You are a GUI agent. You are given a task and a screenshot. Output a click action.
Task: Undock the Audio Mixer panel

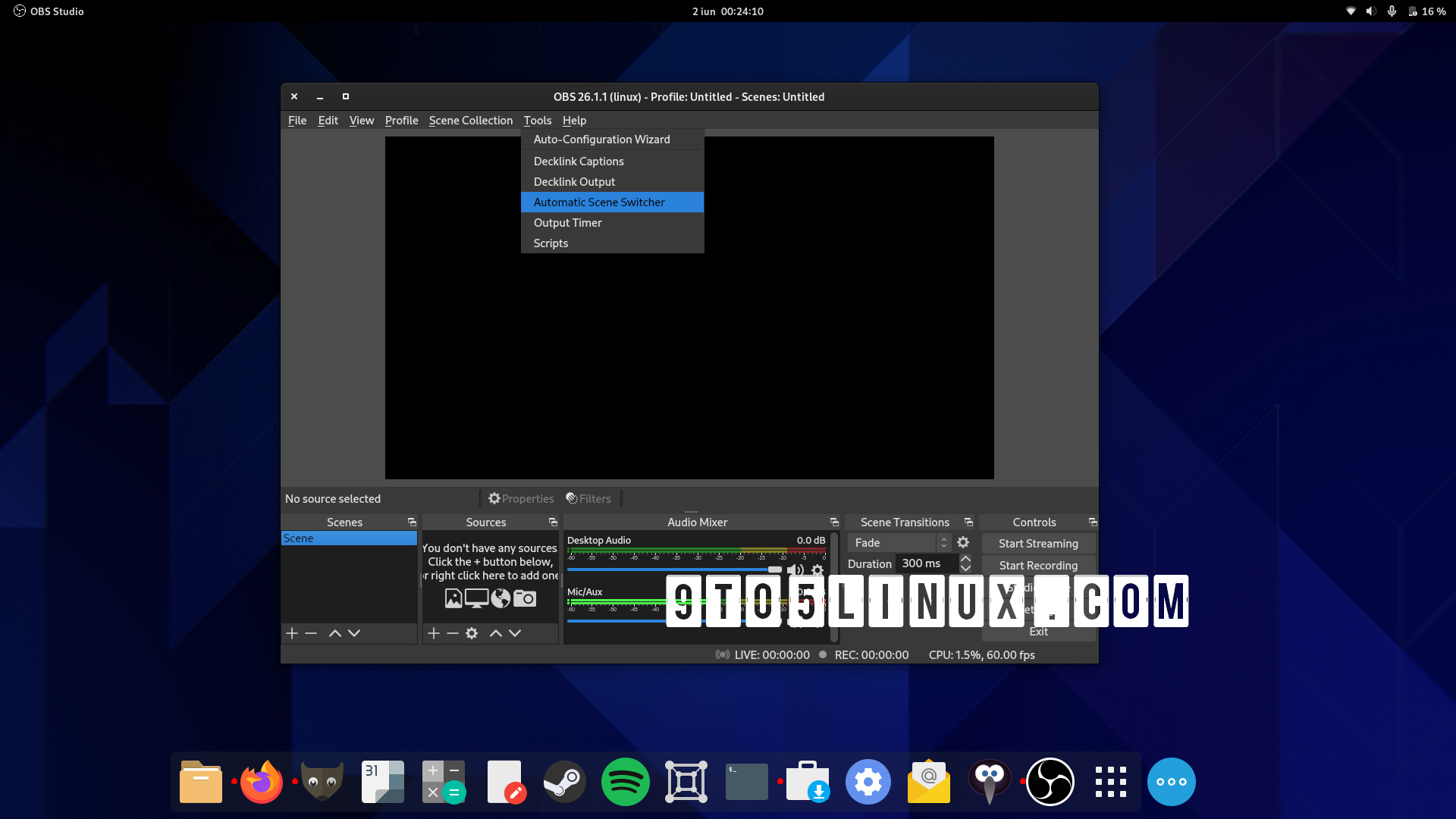click(834, 522)
